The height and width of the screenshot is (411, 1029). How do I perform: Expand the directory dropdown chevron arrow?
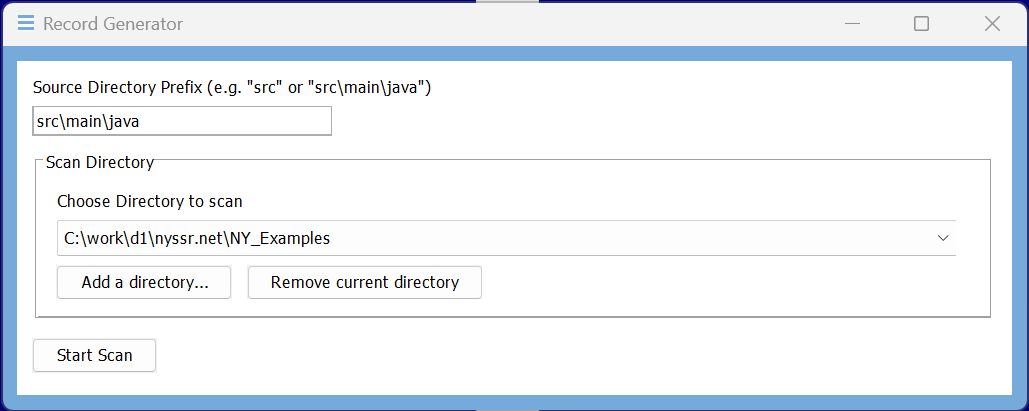[x=942, y=238]
